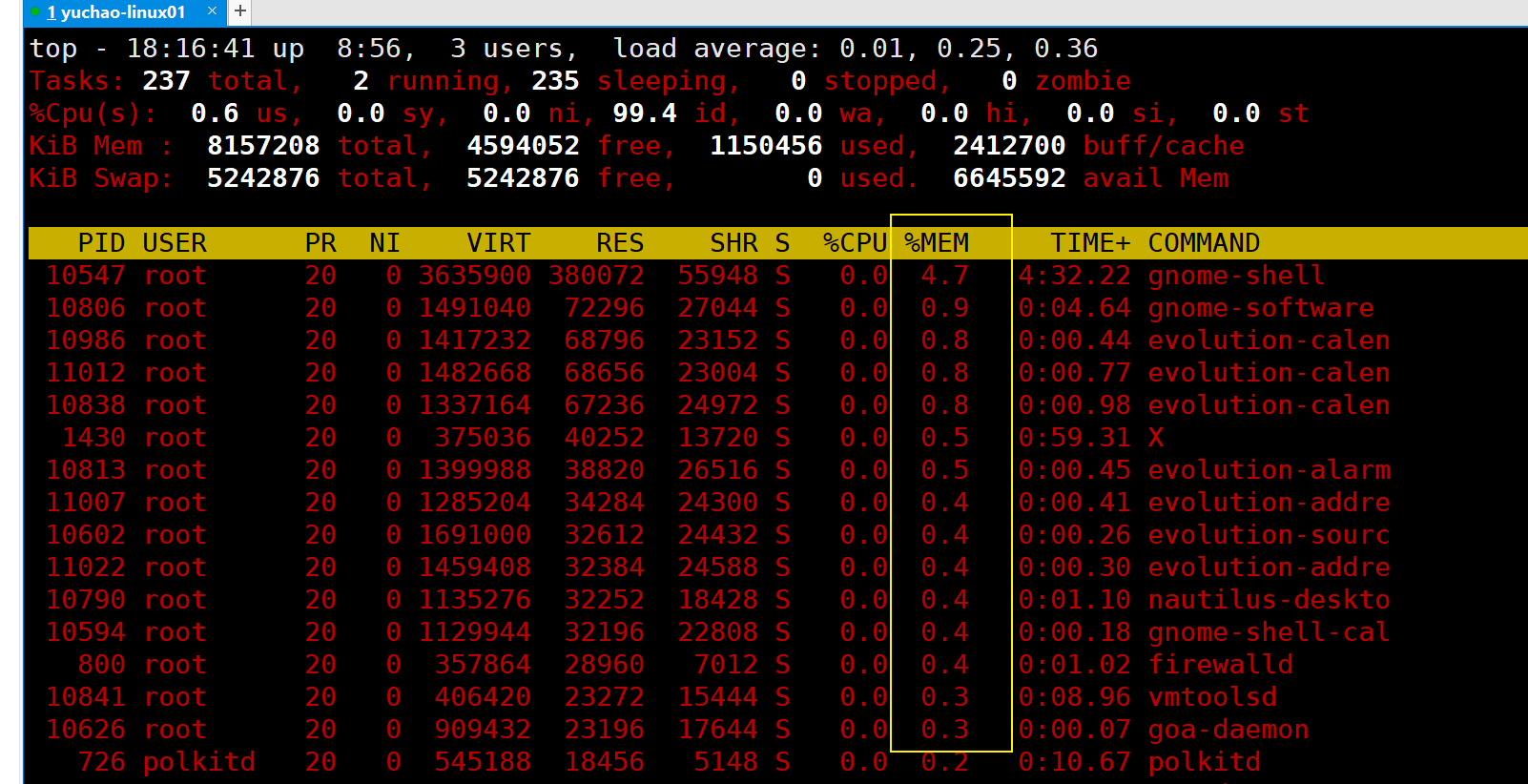
Task: Select the PID column header
Action: click(x=101, y=243)
